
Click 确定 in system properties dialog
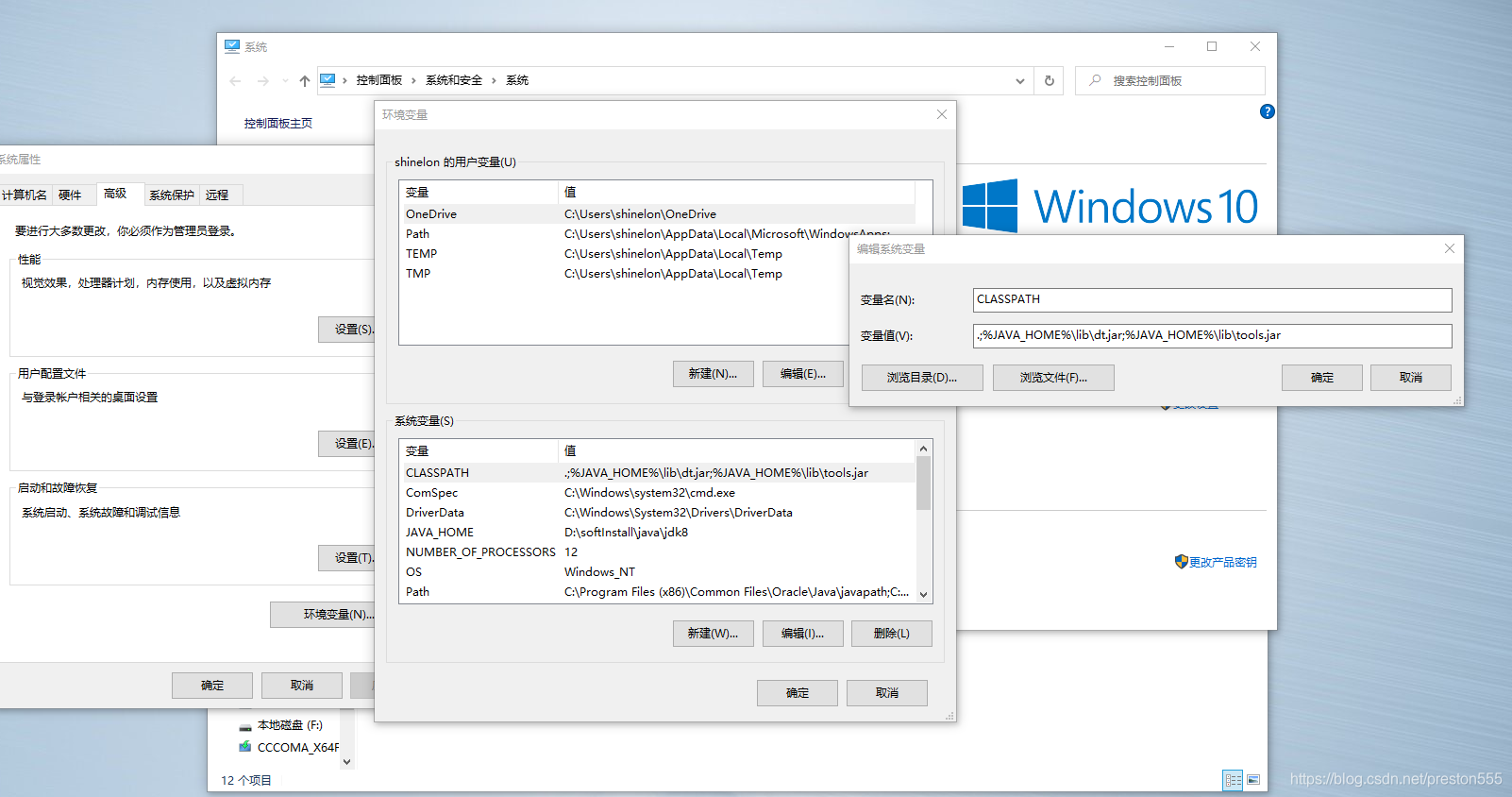pos(212,686)
